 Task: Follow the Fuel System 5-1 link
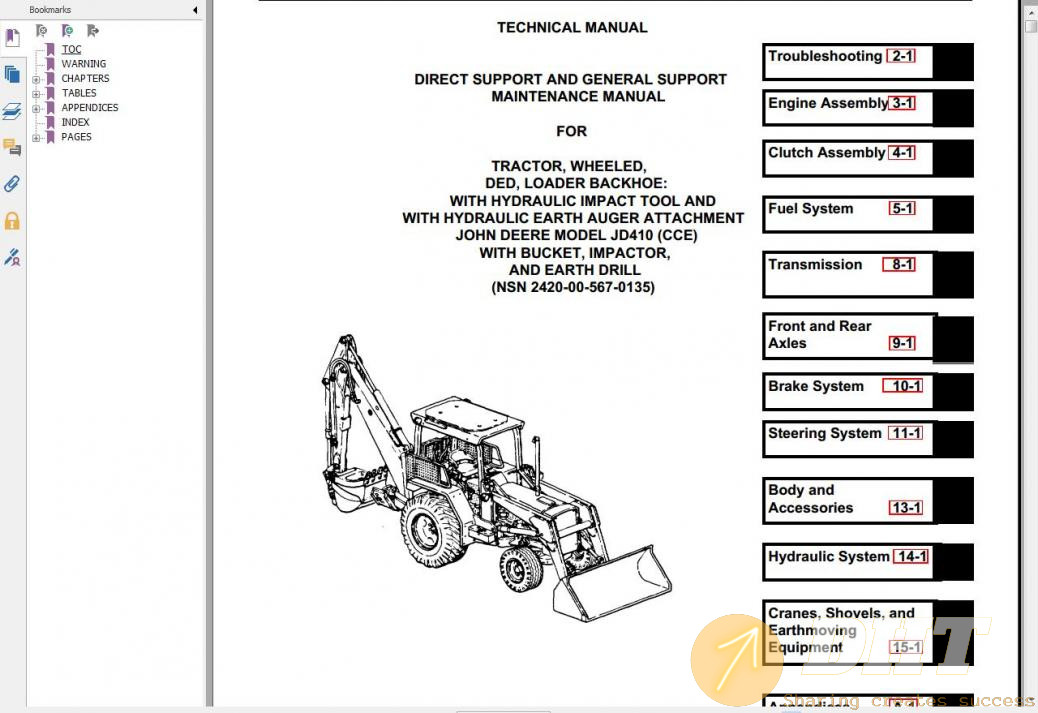902,209
